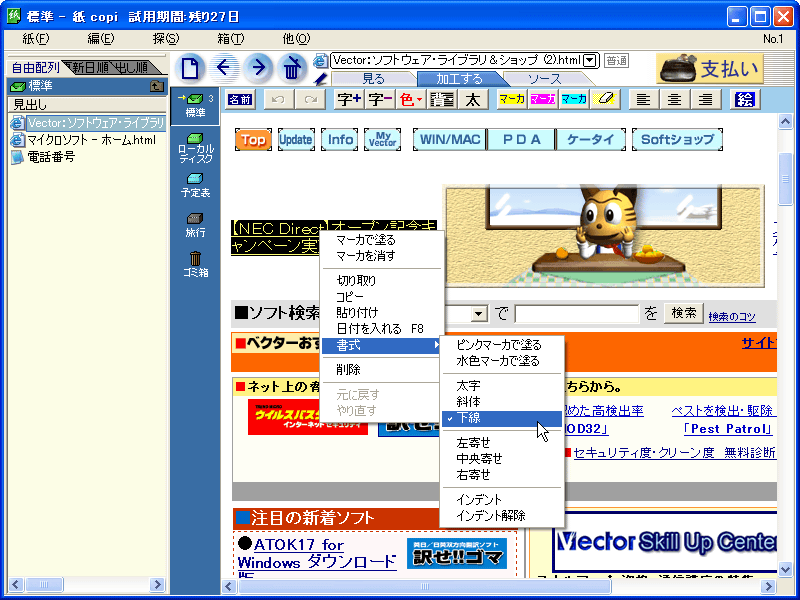Decrease font size with 字−
Viewport: 800px width, 600px height.
pos(380,99)
